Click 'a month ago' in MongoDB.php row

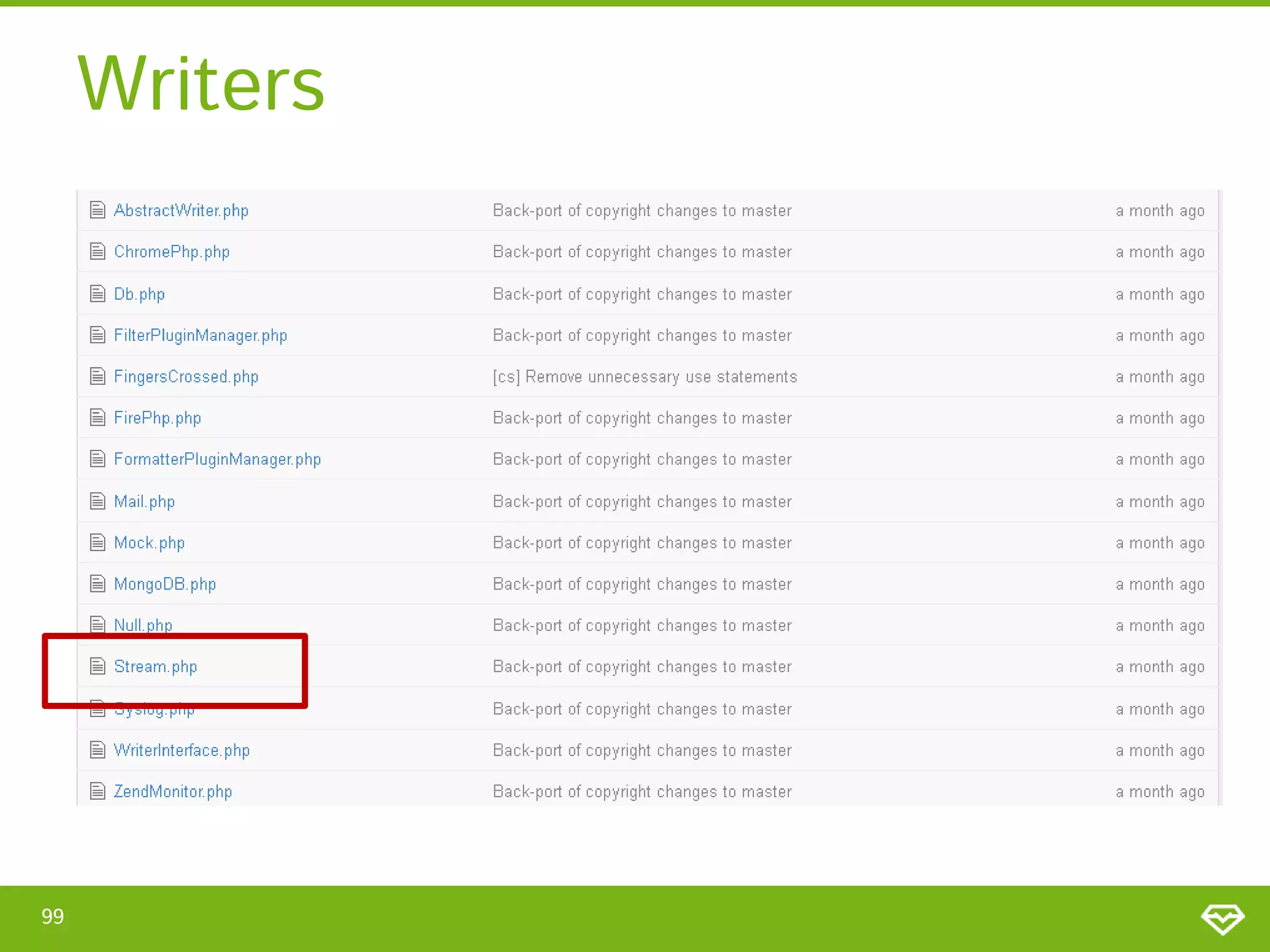coord(1160,584)
